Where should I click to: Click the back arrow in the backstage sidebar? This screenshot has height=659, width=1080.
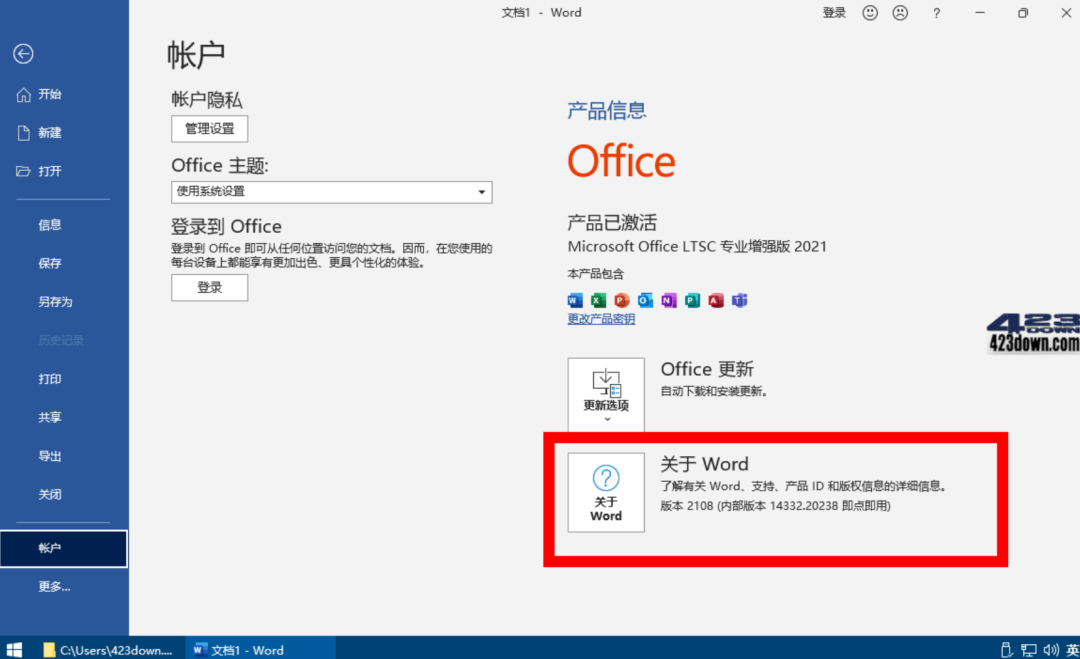point(23,54)
